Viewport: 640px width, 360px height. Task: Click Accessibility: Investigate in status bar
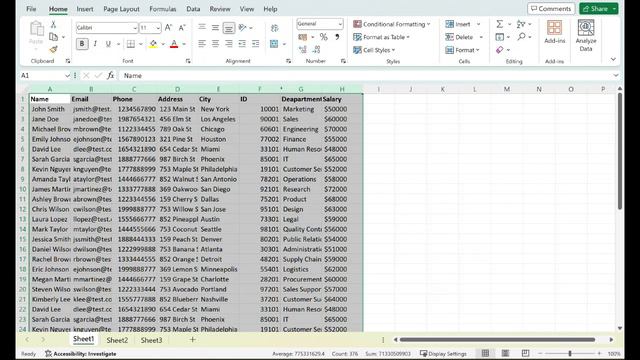[81, 354]
